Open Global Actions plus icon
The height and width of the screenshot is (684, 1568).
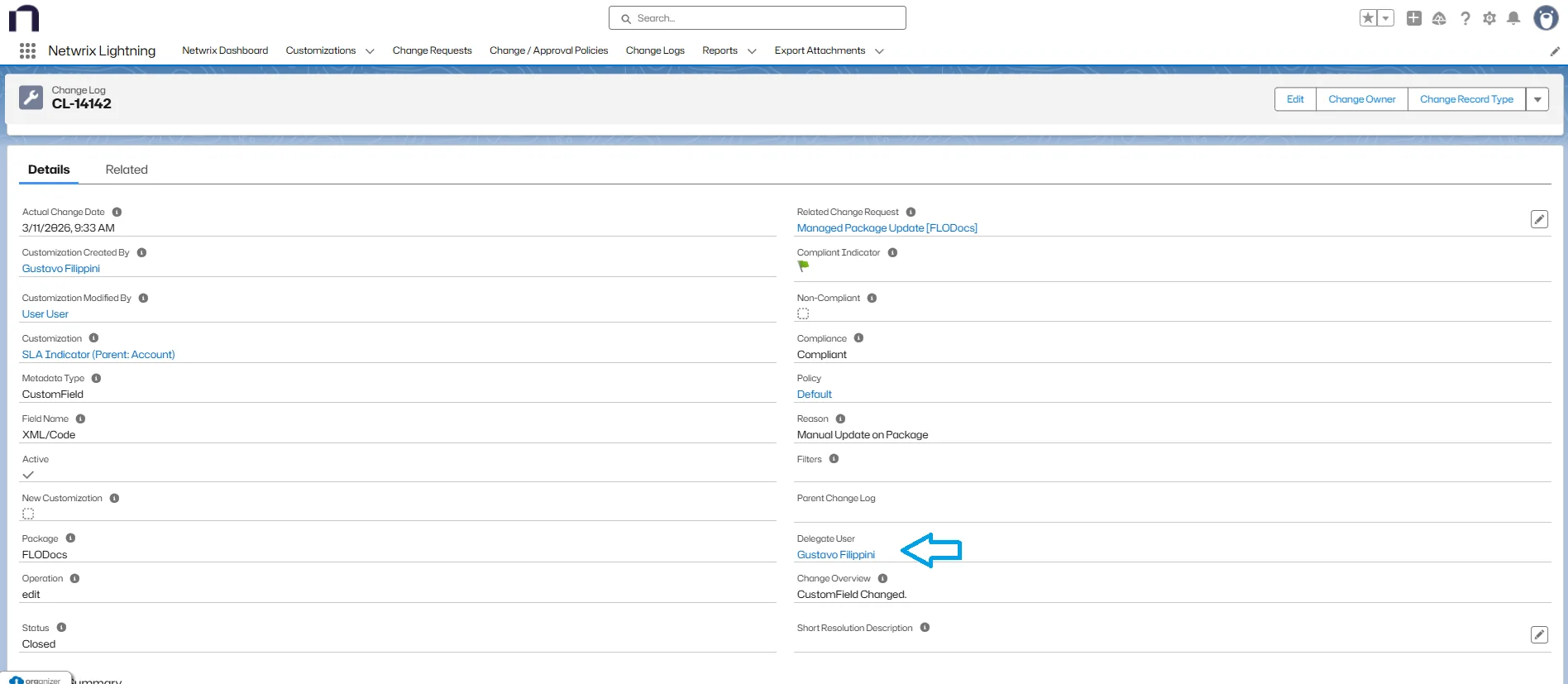(x=1414, y=18)
